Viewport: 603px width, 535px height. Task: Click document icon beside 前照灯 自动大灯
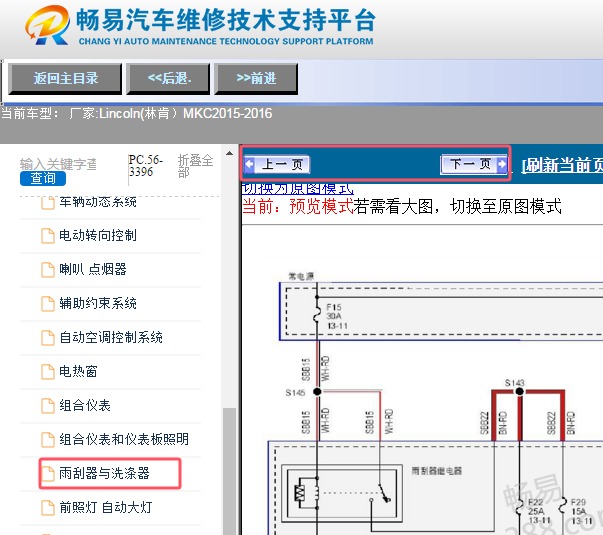(x=48, y=507)
